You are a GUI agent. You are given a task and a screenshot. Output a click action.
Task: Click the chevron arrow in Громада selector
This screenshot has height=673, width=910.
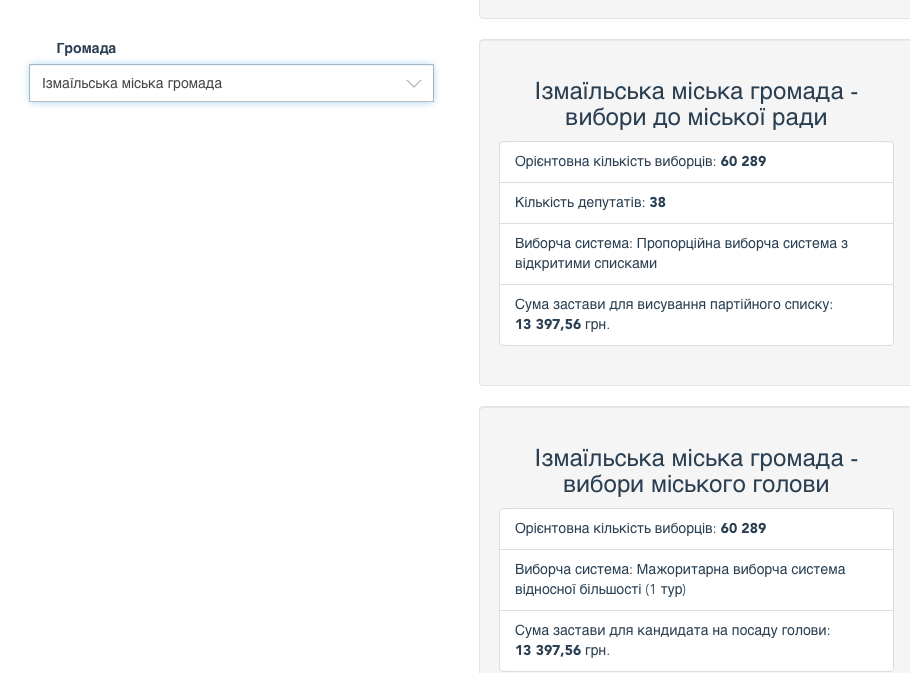(414, 84)
